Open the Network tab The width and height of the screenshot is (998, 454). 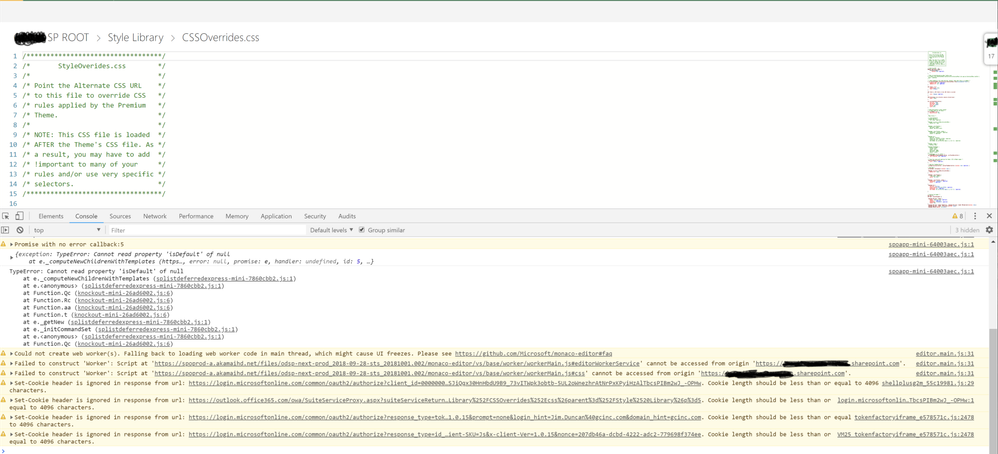coord(155,216)
